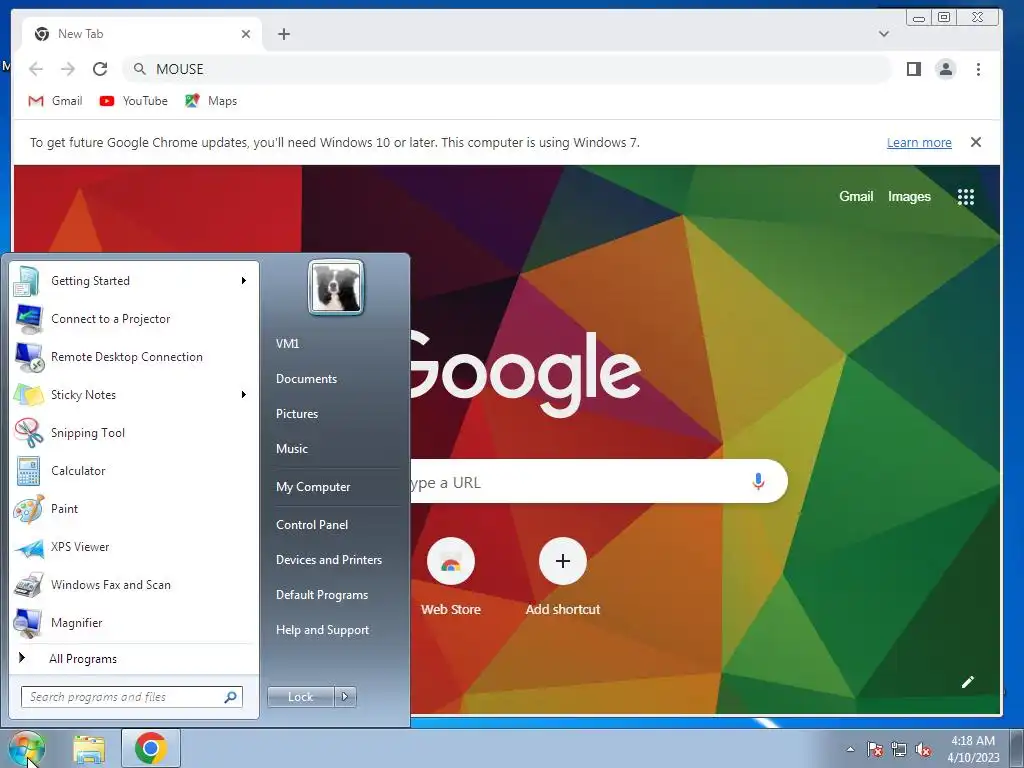
Task: Click the Windows Start orb
Action: (x=26, y=749)
